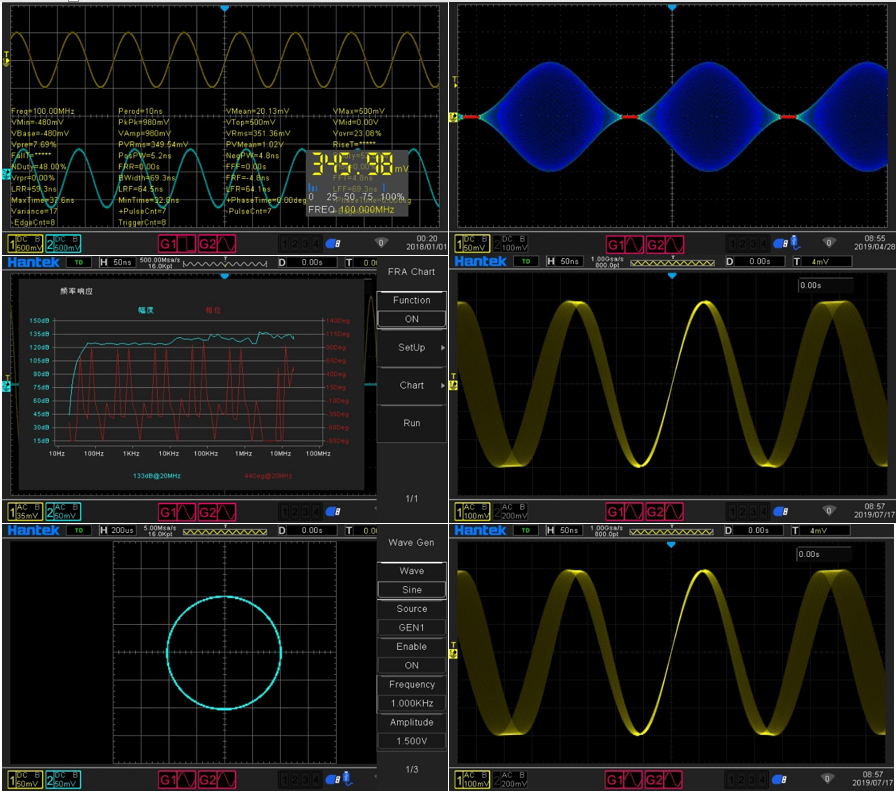Click Hantek logo next to 200us timebase
The width and height of the screenshot is (896, 792).
tap(34, 530)
